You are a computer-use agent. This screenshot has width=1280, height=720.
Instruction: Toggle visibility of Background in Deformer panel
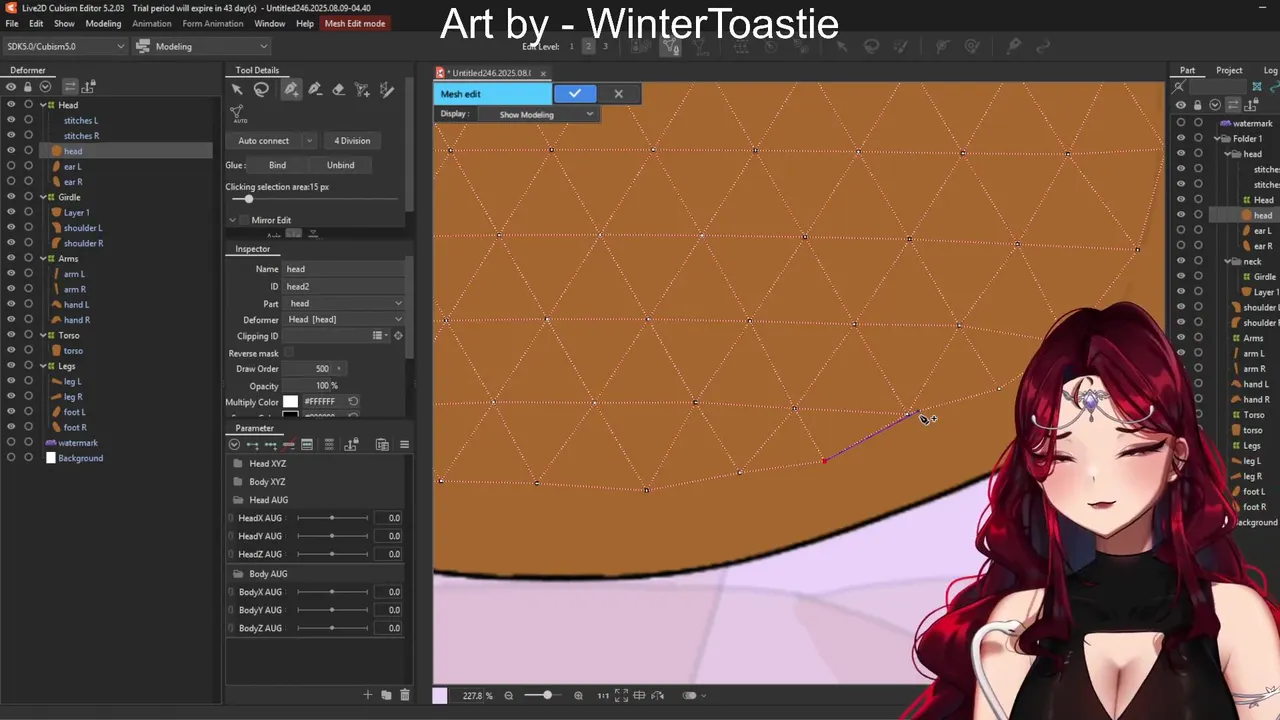pyautogui.click(x=11, y=458)
